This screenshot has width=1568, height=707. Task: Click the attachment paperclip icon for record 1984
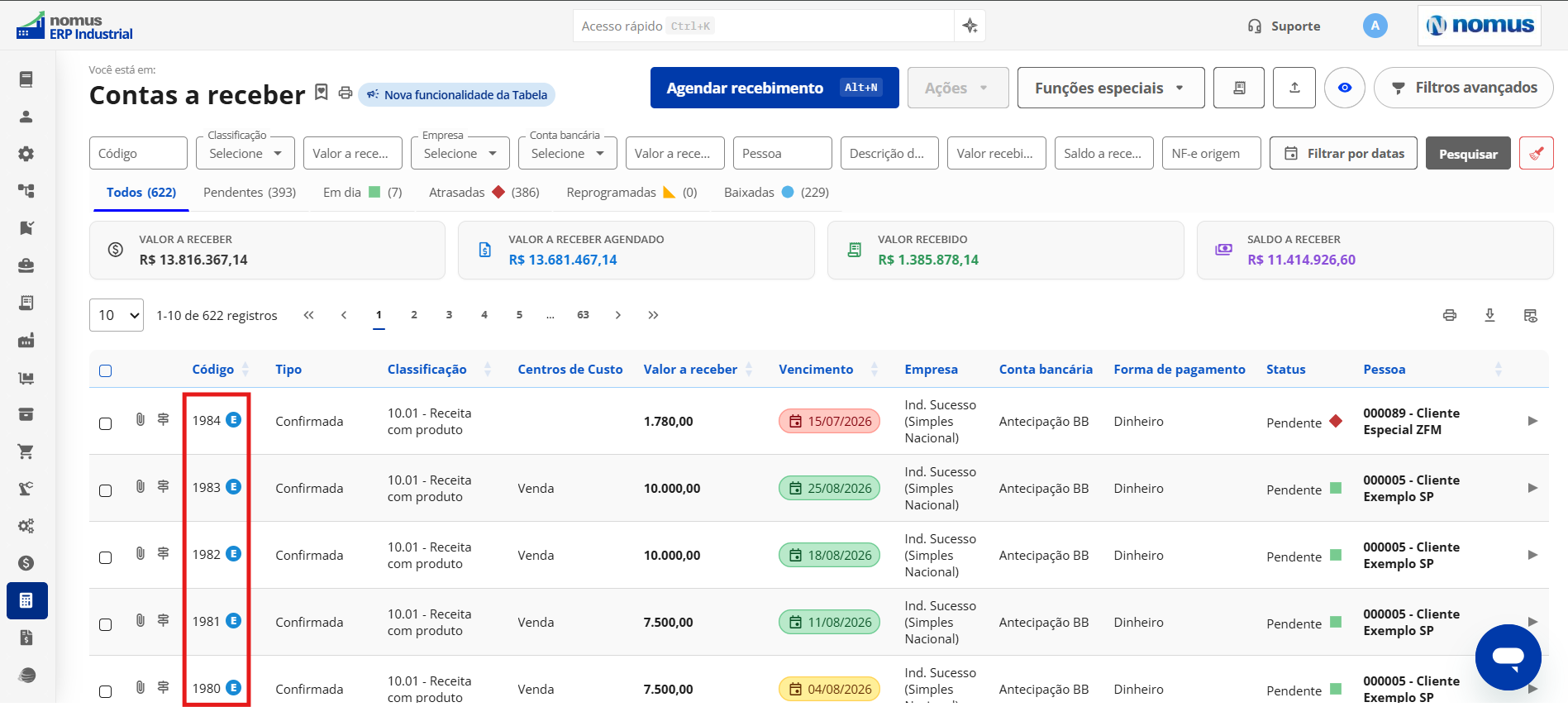click(x=141, y=420)
